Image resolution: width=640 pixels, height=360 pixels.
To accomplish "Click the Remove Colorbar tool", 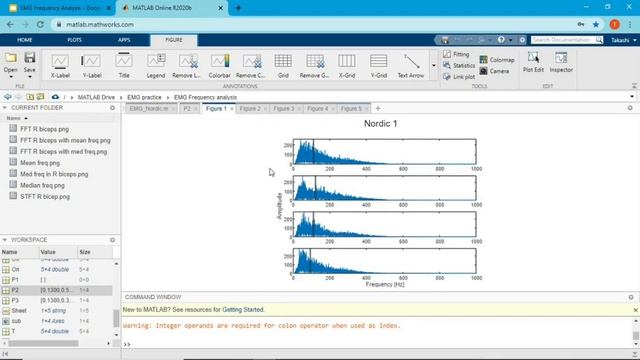I will [251, 66].
